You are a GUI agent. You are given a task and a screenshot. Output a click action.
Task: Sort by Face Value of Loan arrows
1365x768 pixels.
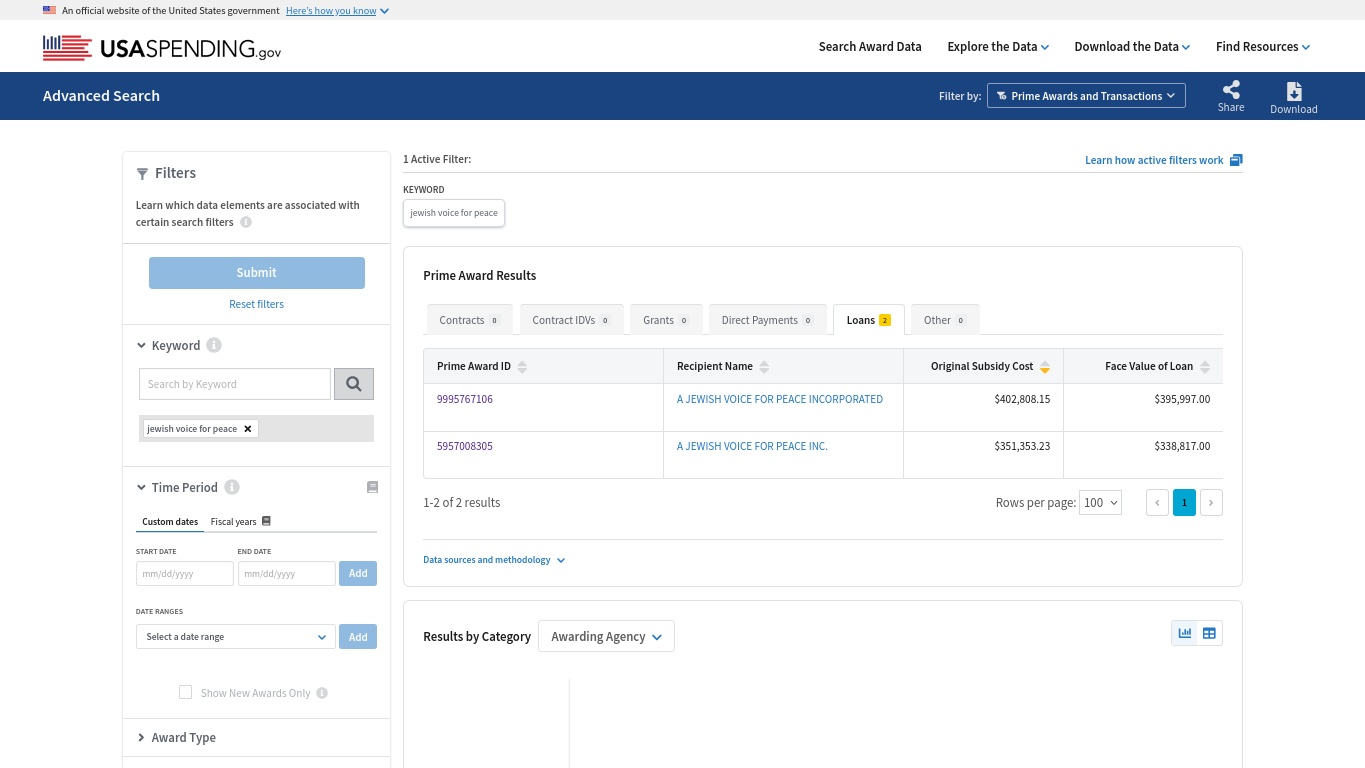[1204, 367]
